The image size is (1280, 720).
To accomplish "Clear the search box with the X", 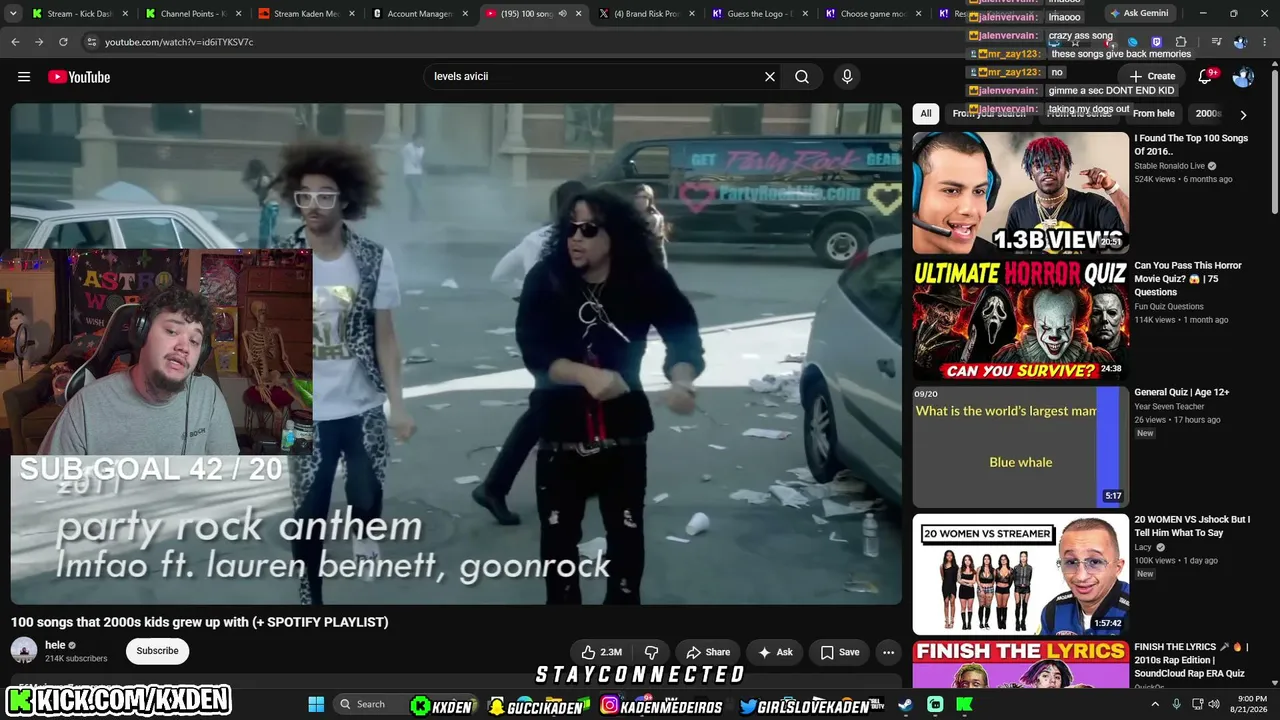I will coord(770,77).
